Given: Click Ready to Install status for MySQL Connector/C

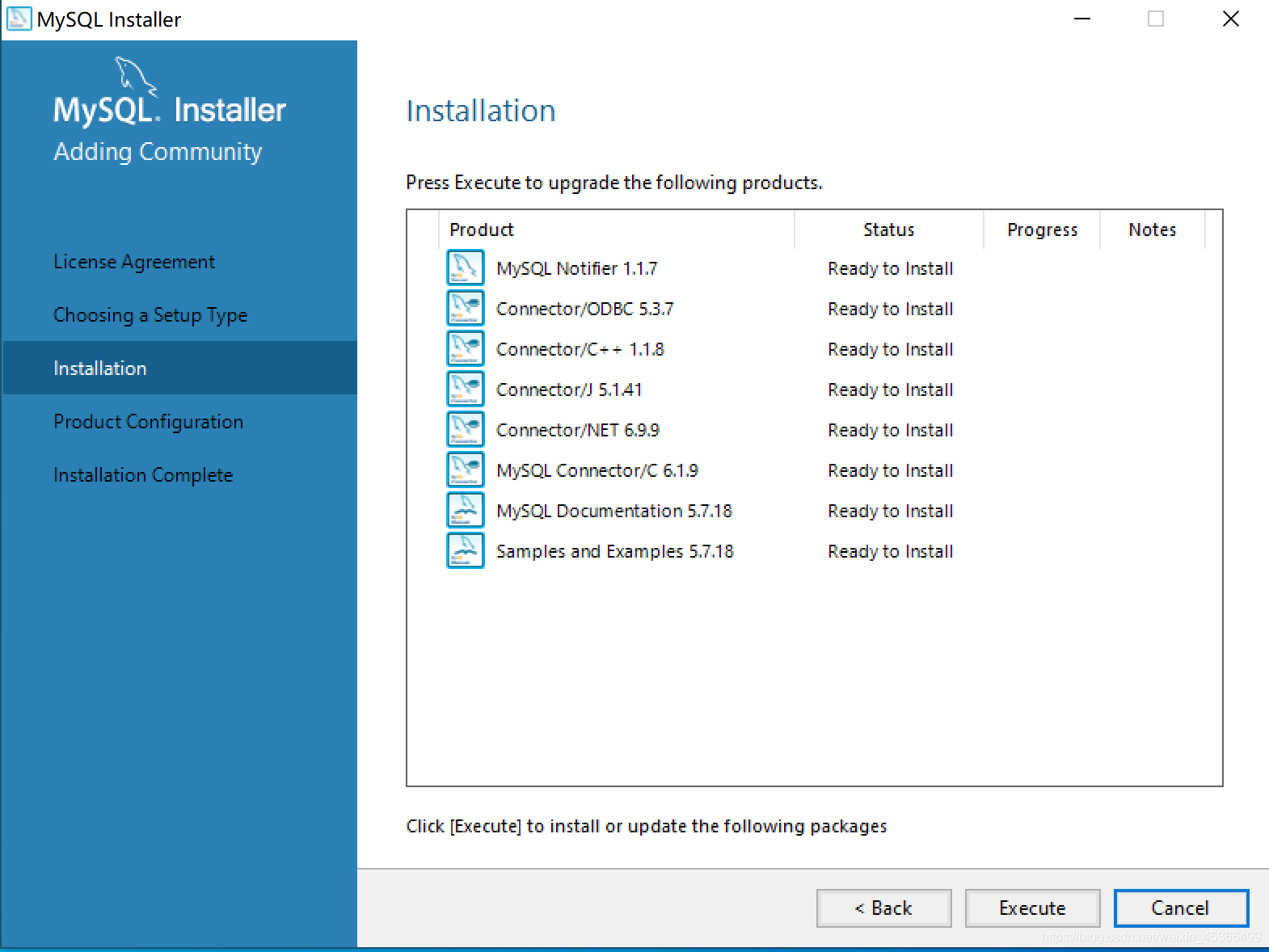Looking at the screenshot, I should (x=891, y=470).
